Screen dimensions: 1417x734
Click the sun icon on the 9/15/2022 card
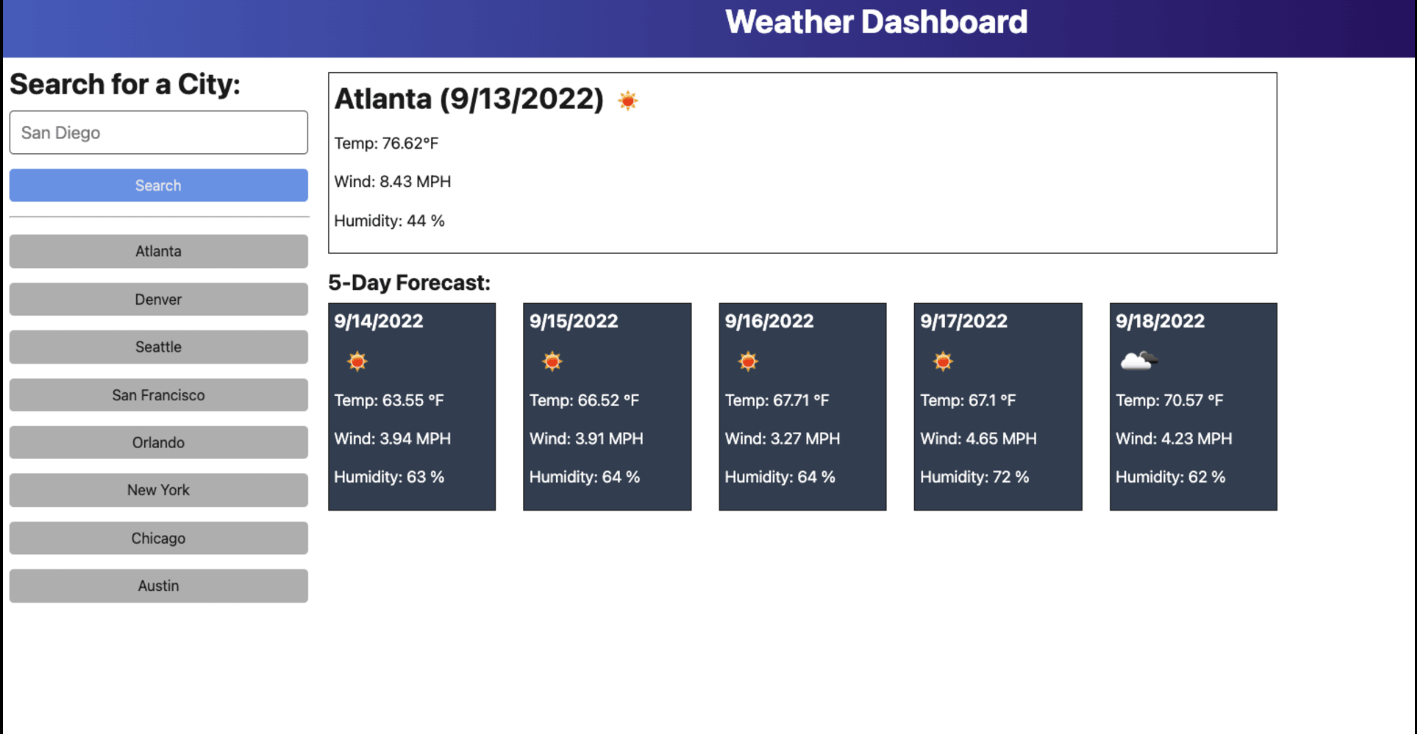pyautogui.click(x=551, y=361)
